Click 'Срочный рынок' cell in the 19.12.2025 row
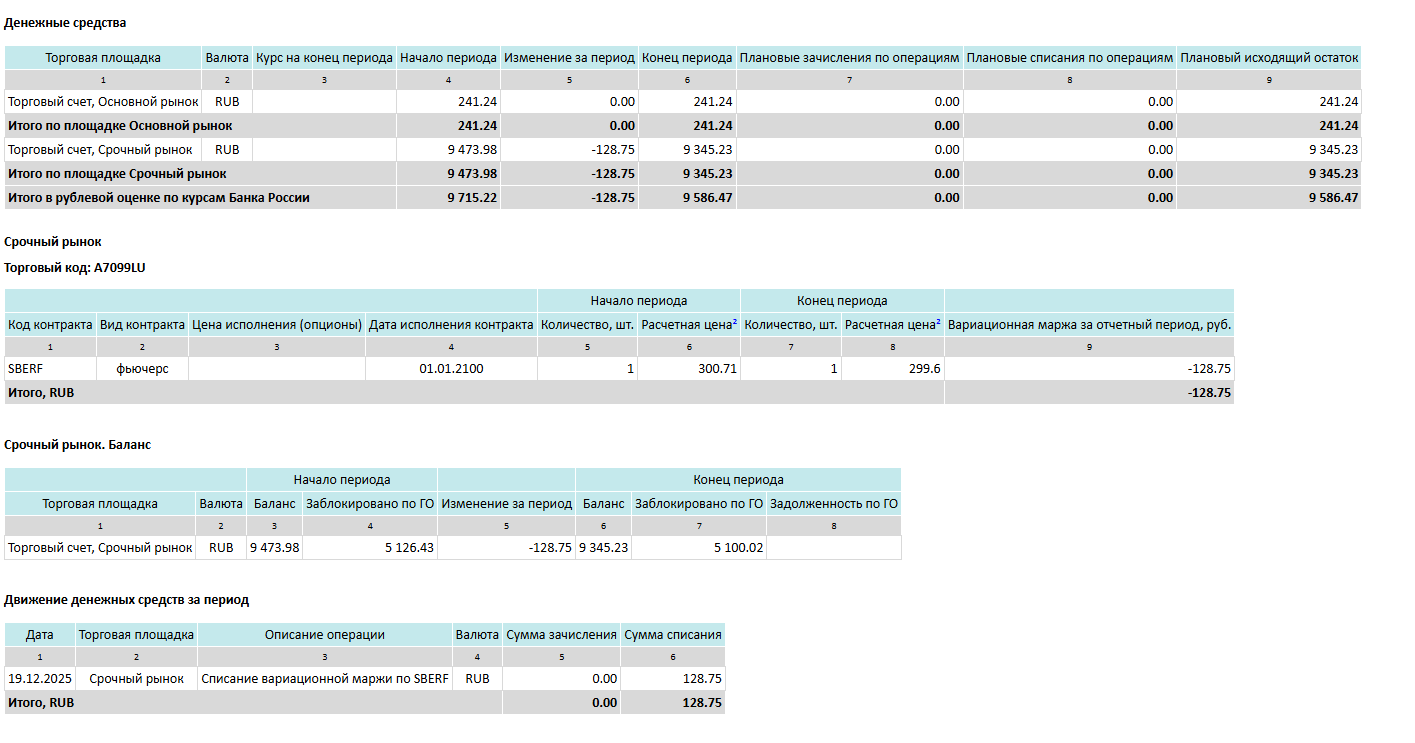Viewport: 1415px width, 743px height. [x=136, y=679]
